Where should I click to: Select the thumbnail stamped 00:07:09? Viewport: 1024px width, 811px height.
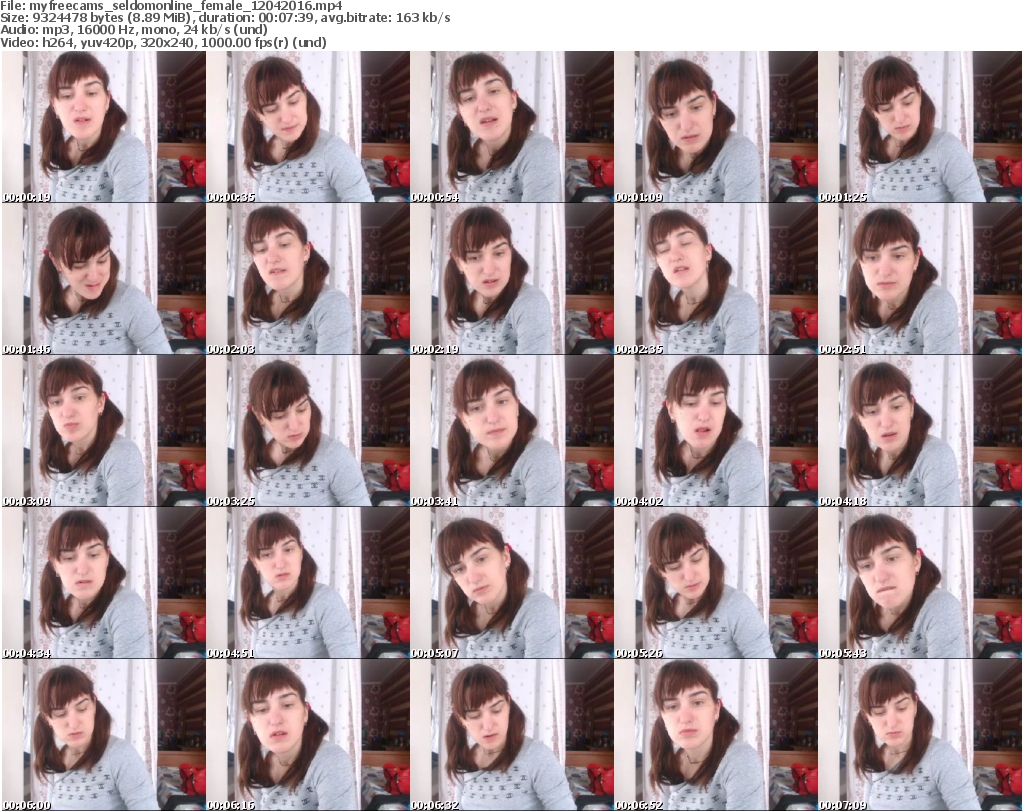(920, 735)
